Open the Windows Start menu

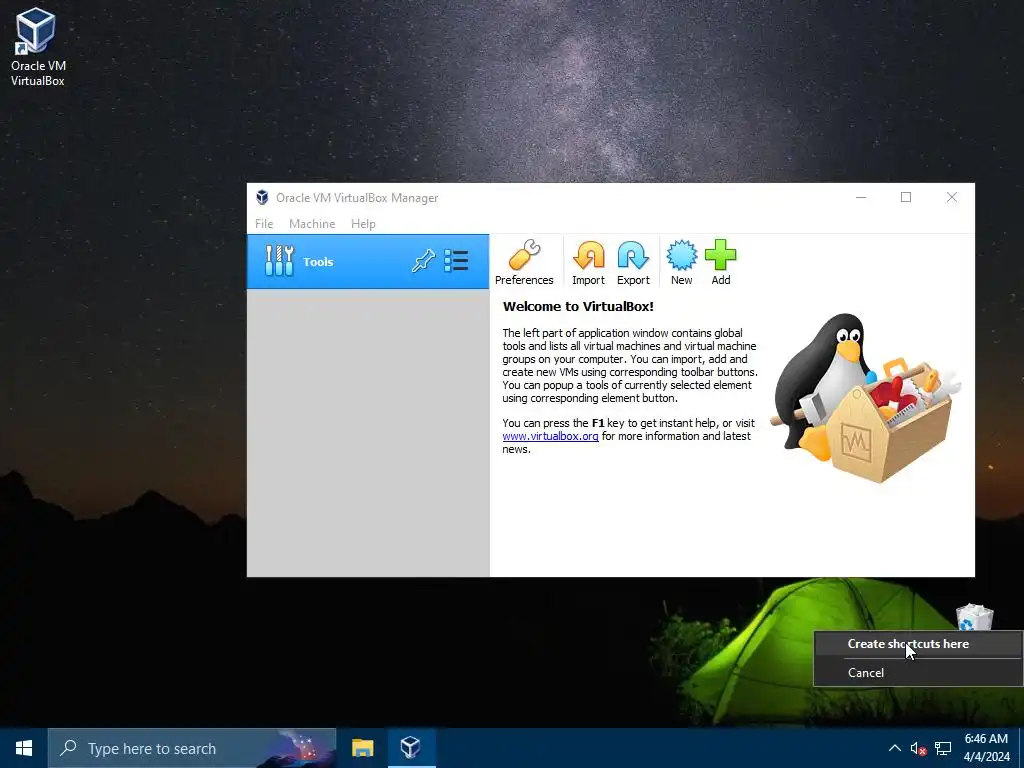[x=24, y=748]
